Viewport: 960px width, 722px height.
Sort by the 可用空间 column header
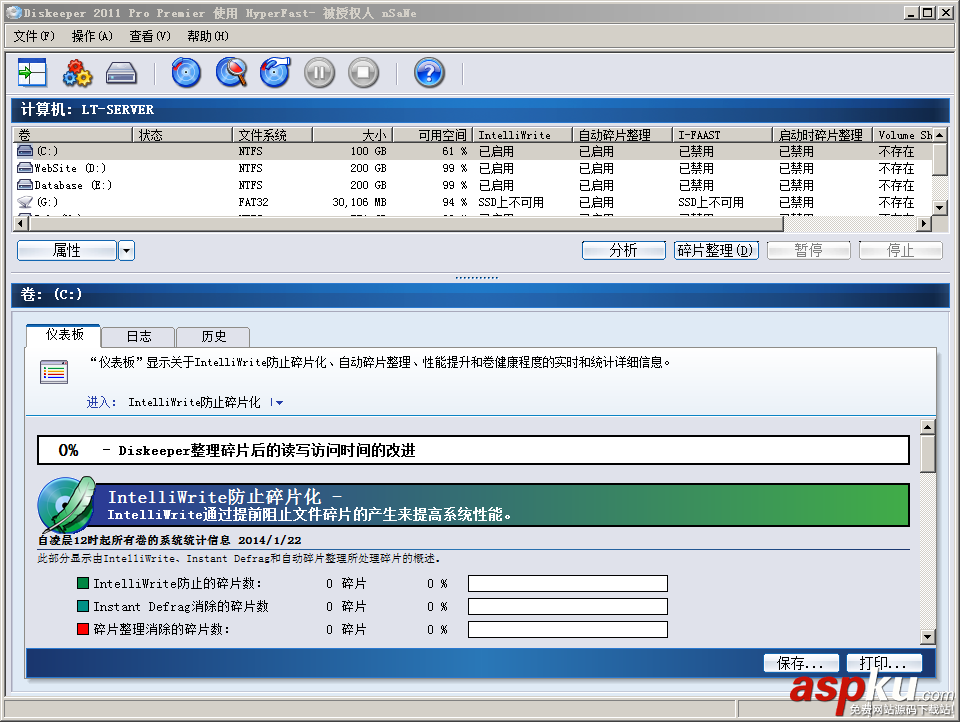click(432, 135)
